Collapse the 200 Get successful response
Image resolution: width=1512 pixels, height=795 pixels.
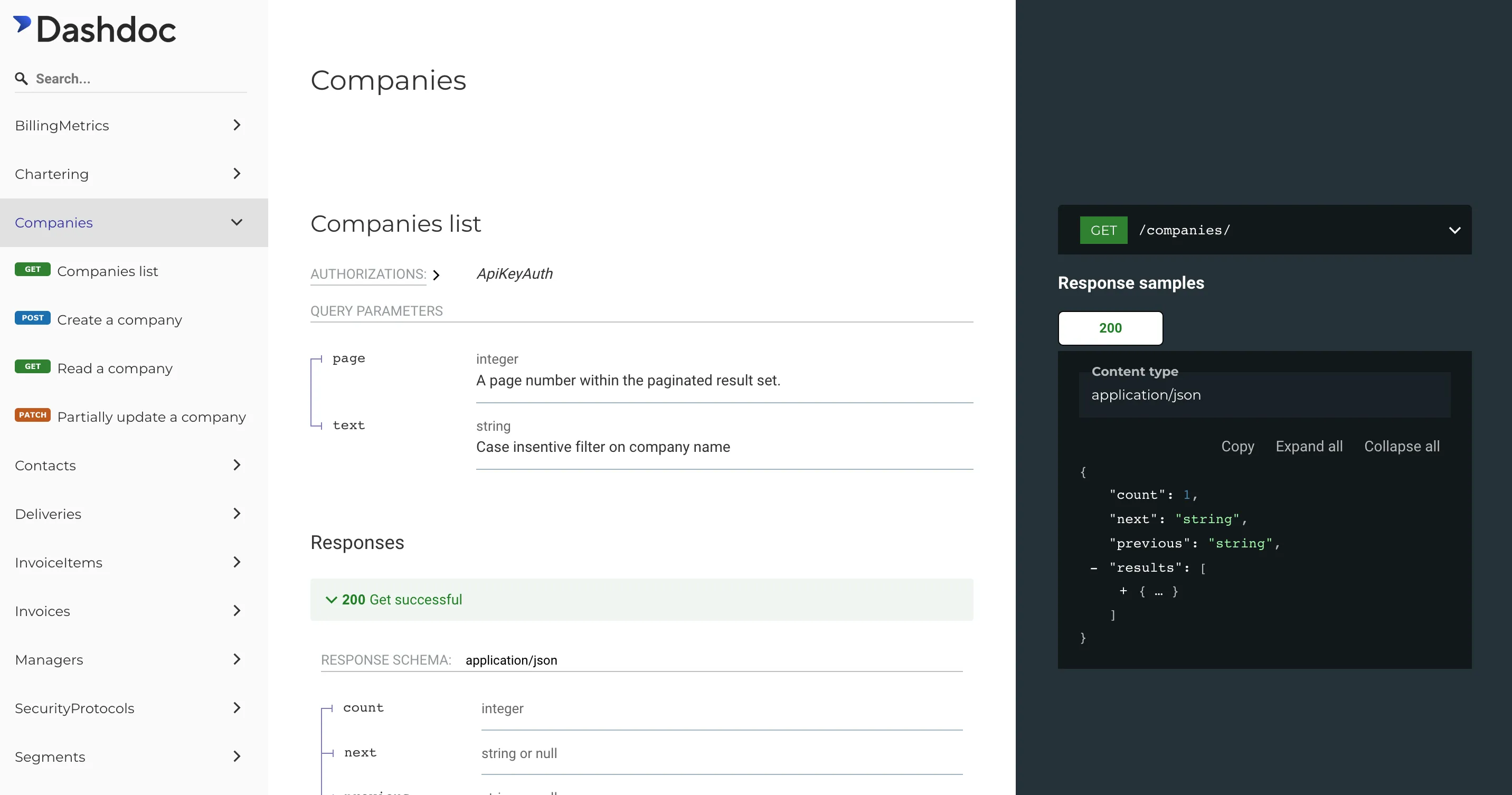click(331, 600)
